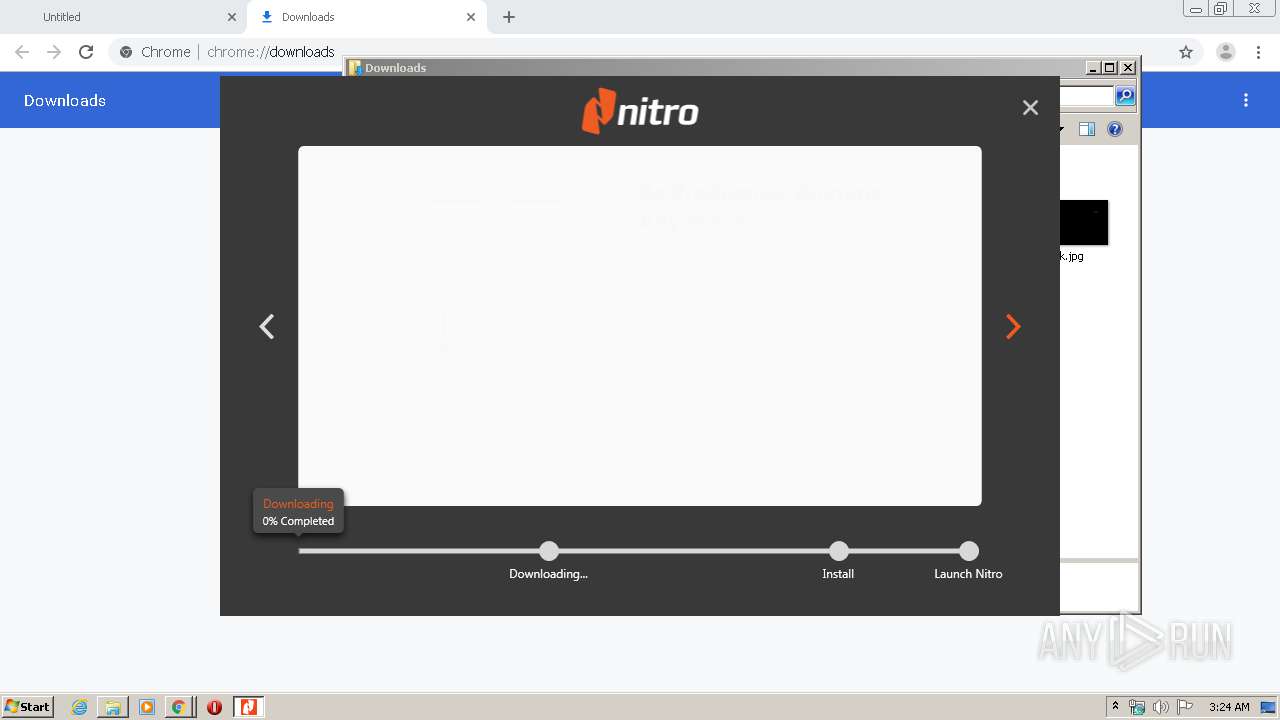
Task: Open the network tray icon
Action: 1137,707
